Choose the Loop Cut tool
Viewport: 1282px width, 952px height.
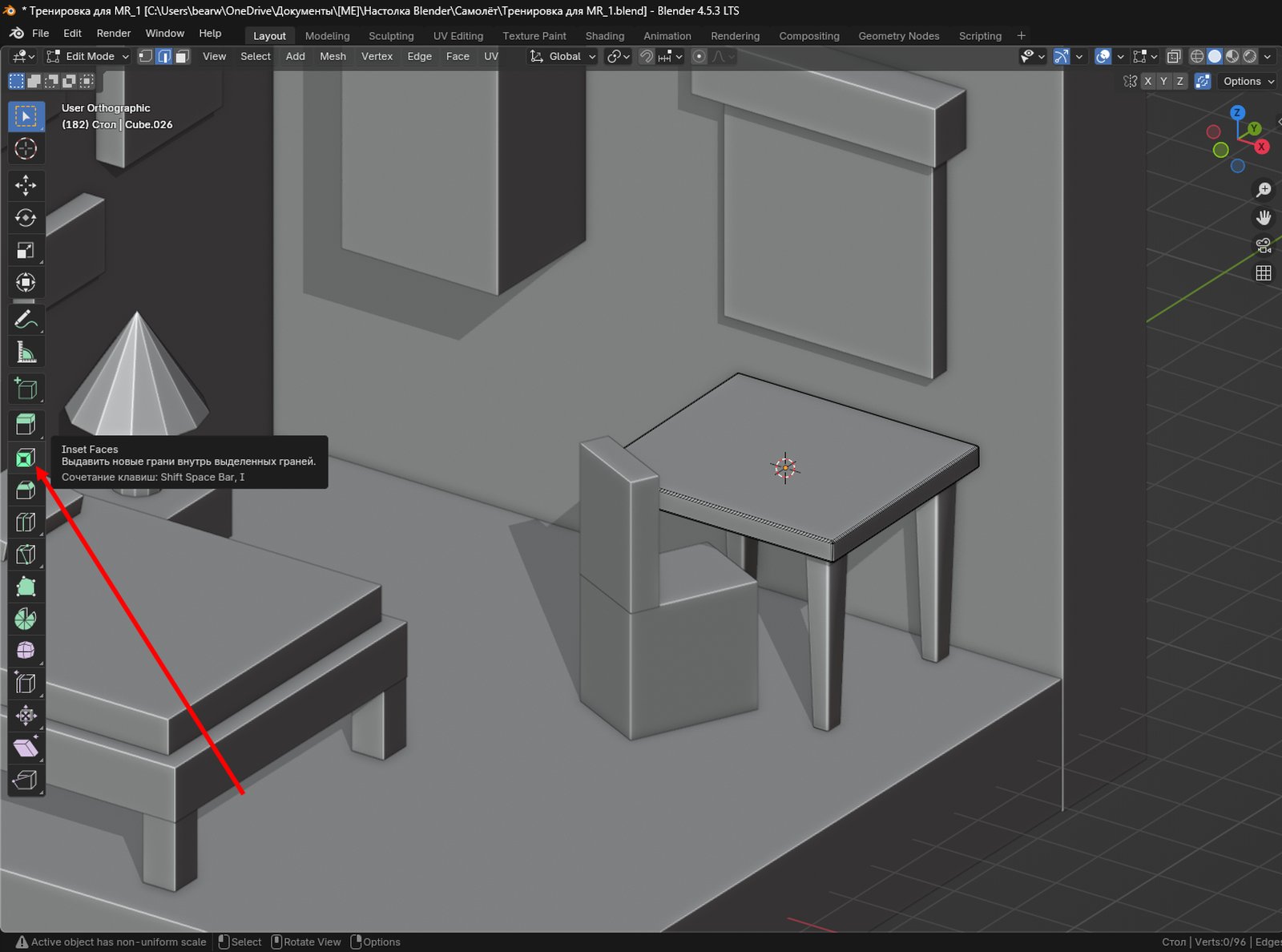(x=26, y=522)
